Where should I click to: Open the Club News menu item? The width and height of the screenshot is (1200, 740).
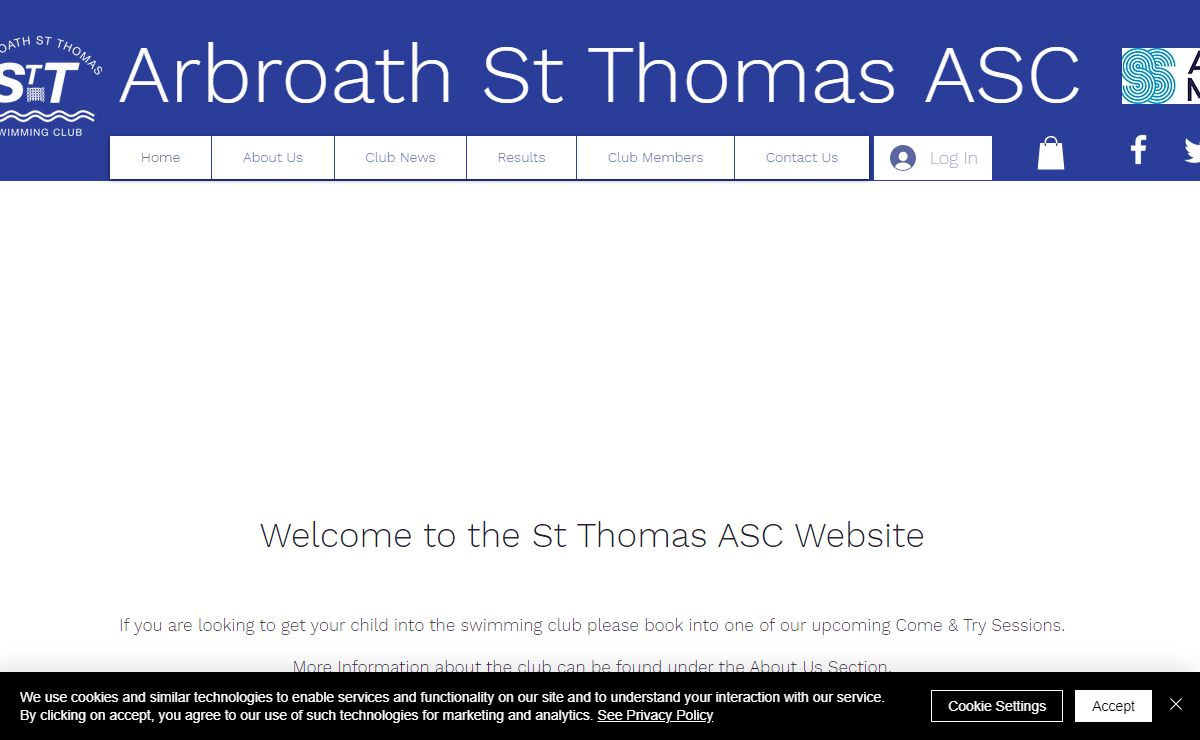click(400, 158)
